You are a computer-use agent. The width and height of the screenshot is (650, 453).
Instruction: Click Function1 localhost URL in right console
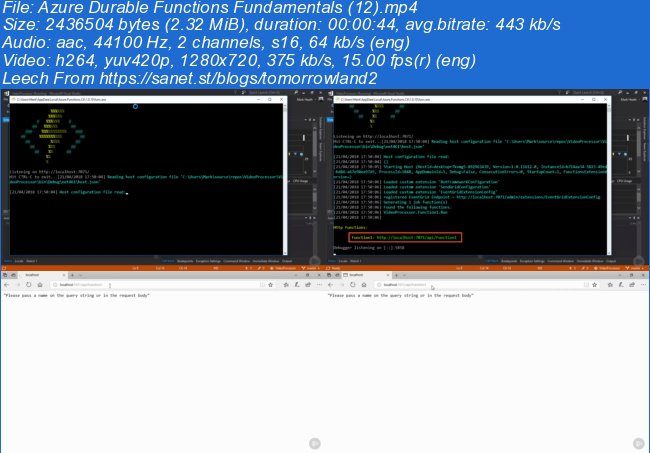(417, 237)
